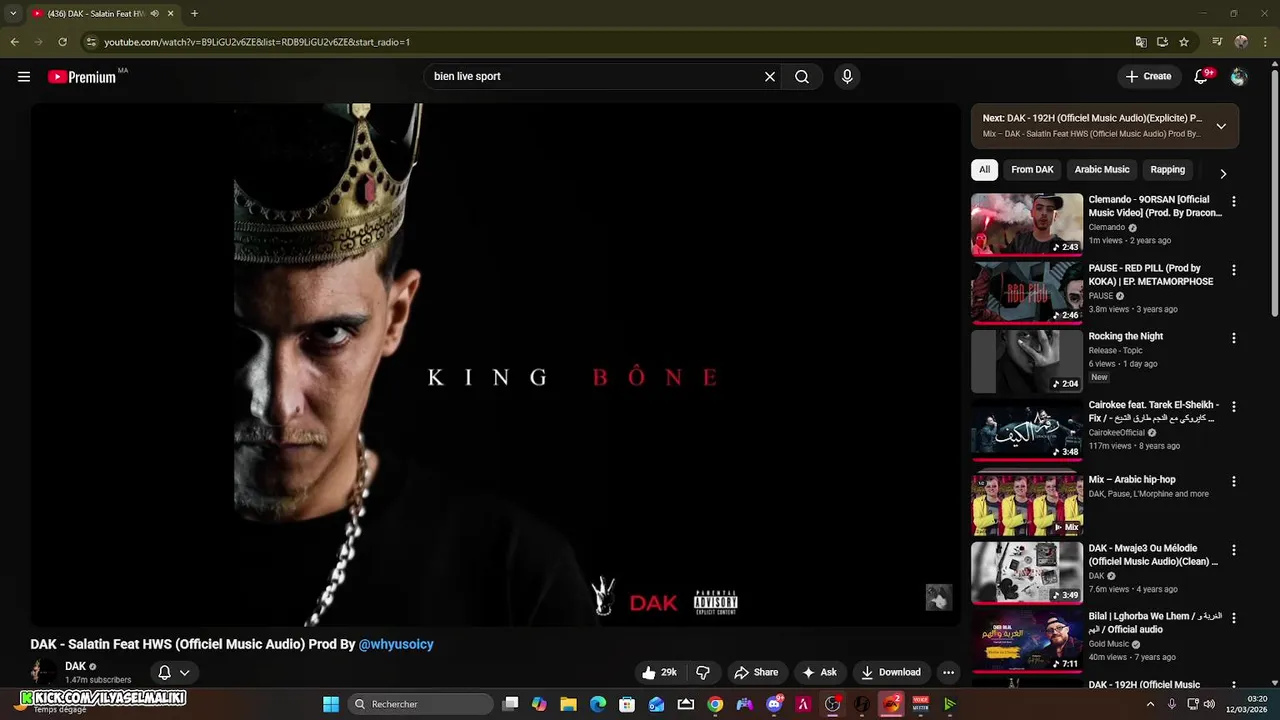Open the @whyusoicy link in title
The image size is (1280, 720).
tap(396, 644)
